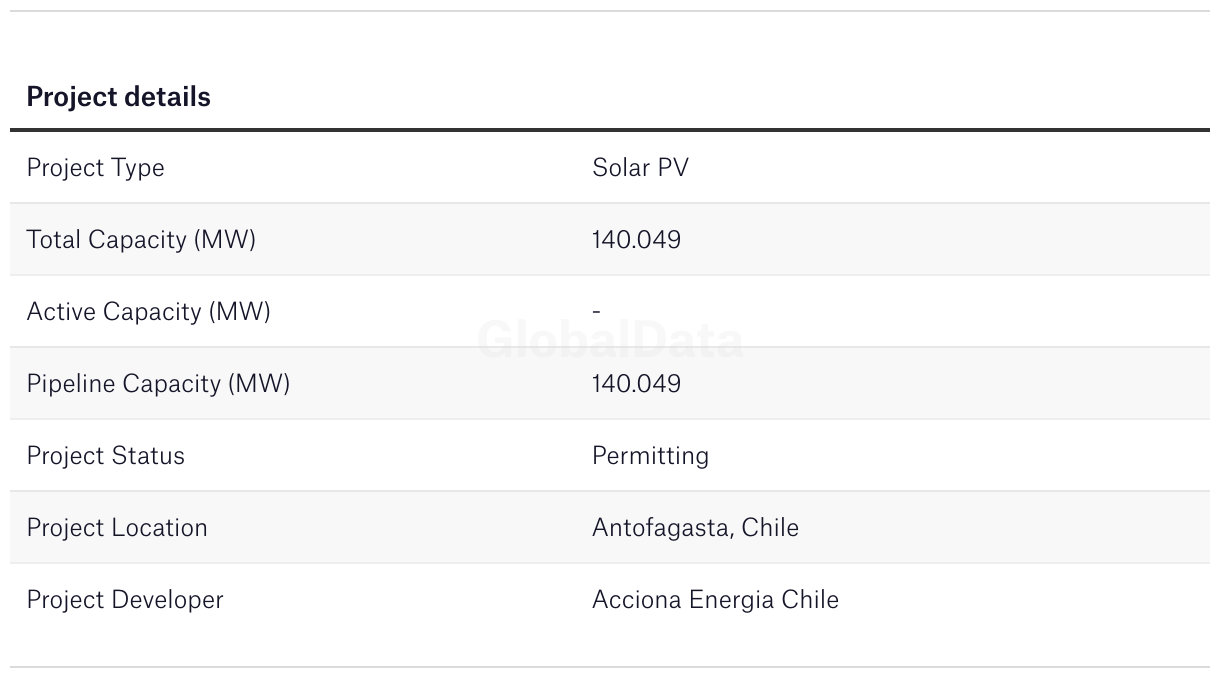Image resolution: width=1220 pixels, height=678 pixels.
Task: Click the Pipeline Capacity value 140.049
Action: point(636,384)
